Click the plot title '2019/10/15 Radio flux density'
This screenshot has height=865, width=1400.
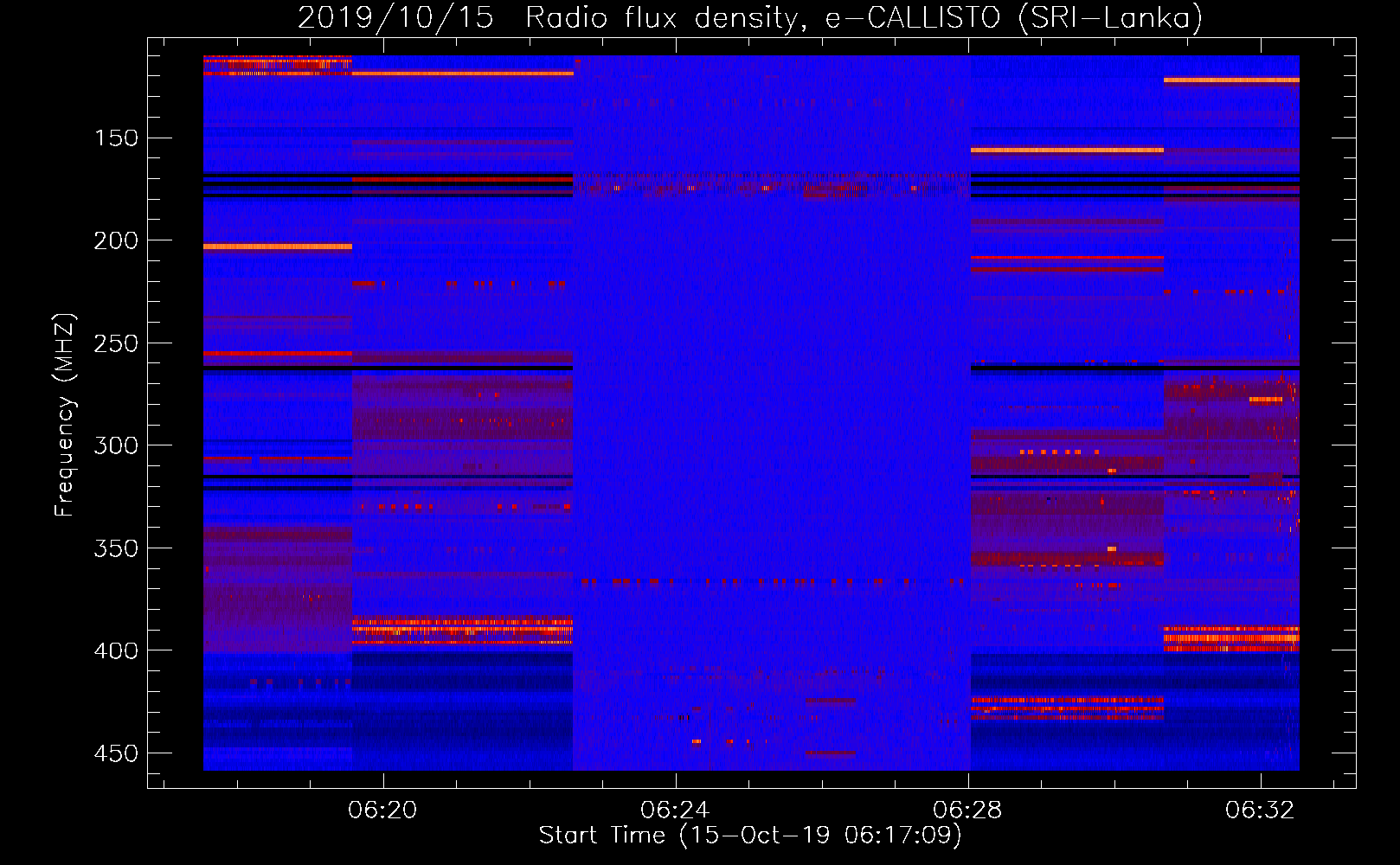[x=552, y=18]
